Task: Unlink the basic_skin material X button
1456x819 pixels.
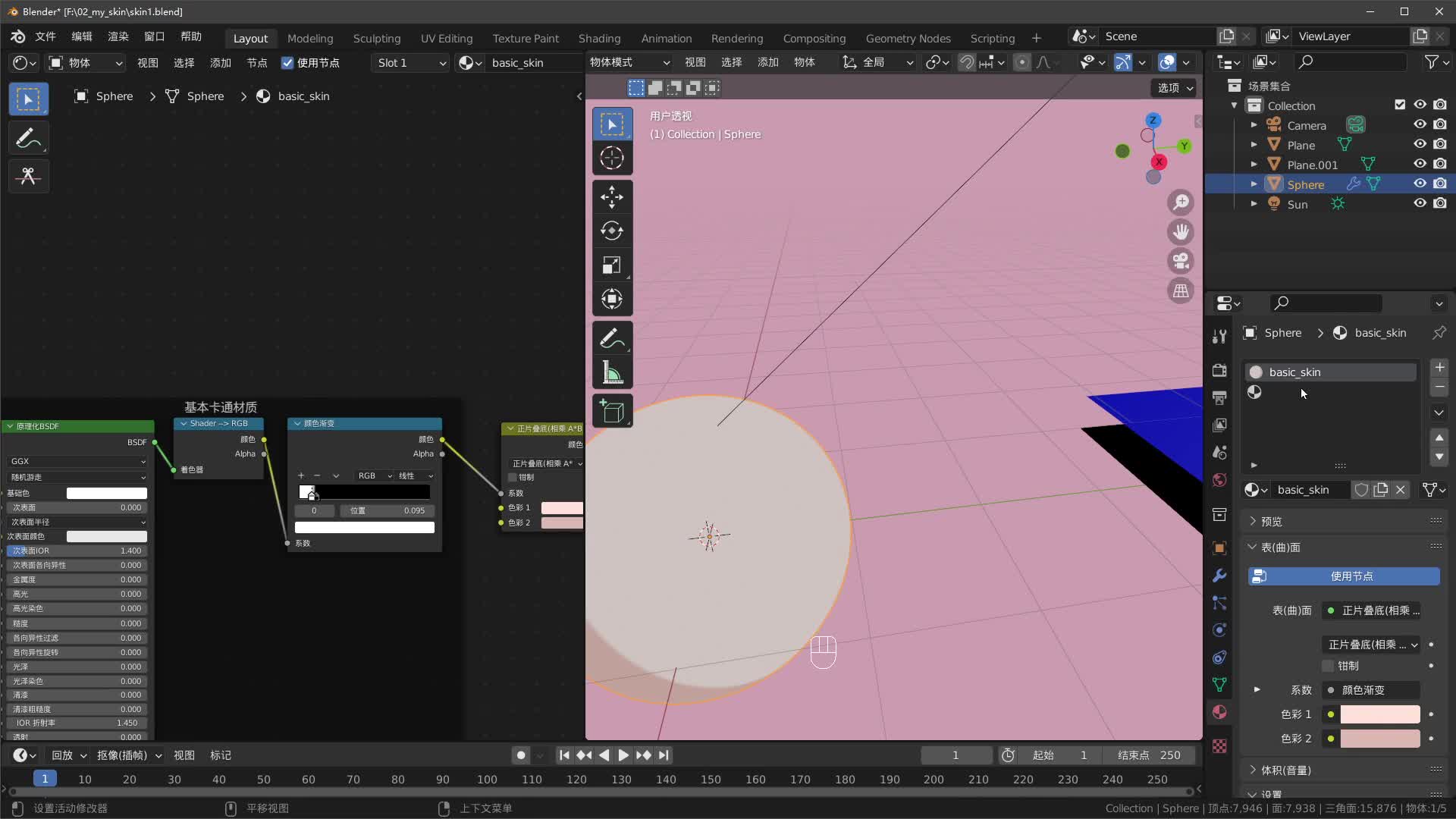Action: click(1401, 490)
